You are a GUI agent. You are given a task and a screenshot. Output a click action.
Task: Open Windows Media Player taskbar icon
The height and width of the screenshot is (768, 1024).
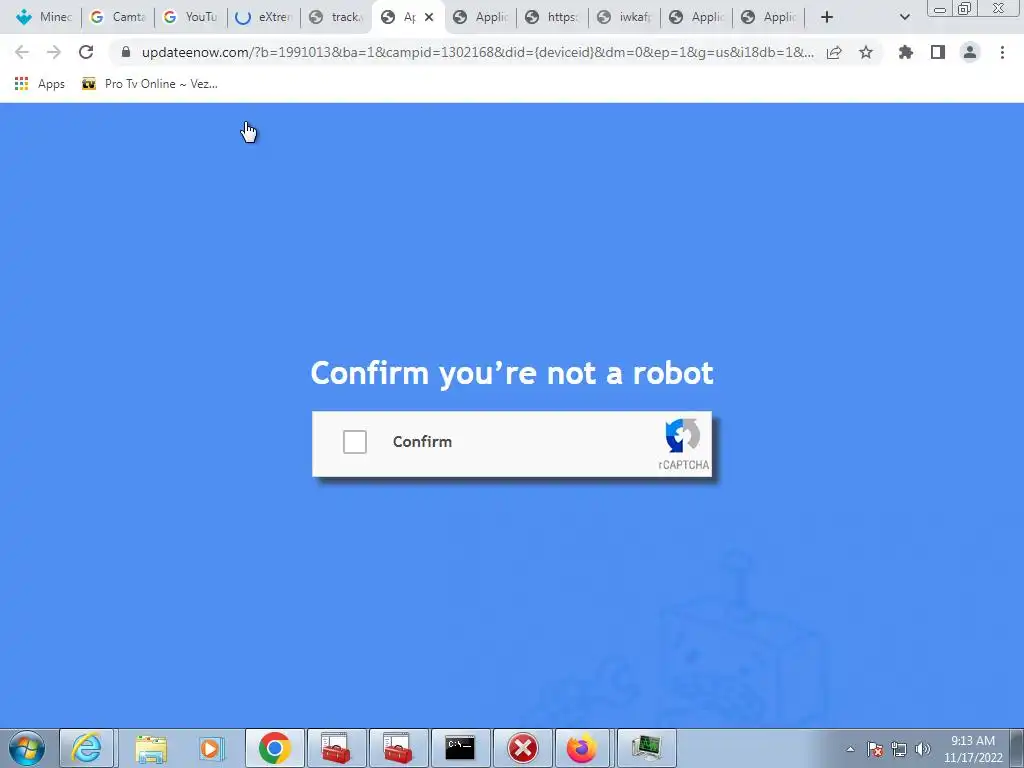(x=211, y=748)
